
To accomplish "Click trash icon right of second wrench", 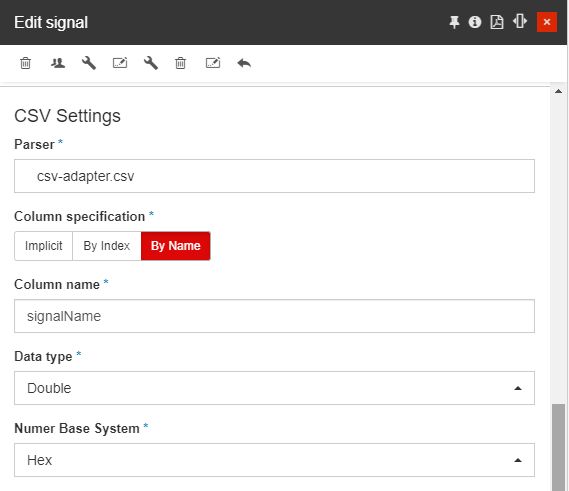I will coord(180,63).
